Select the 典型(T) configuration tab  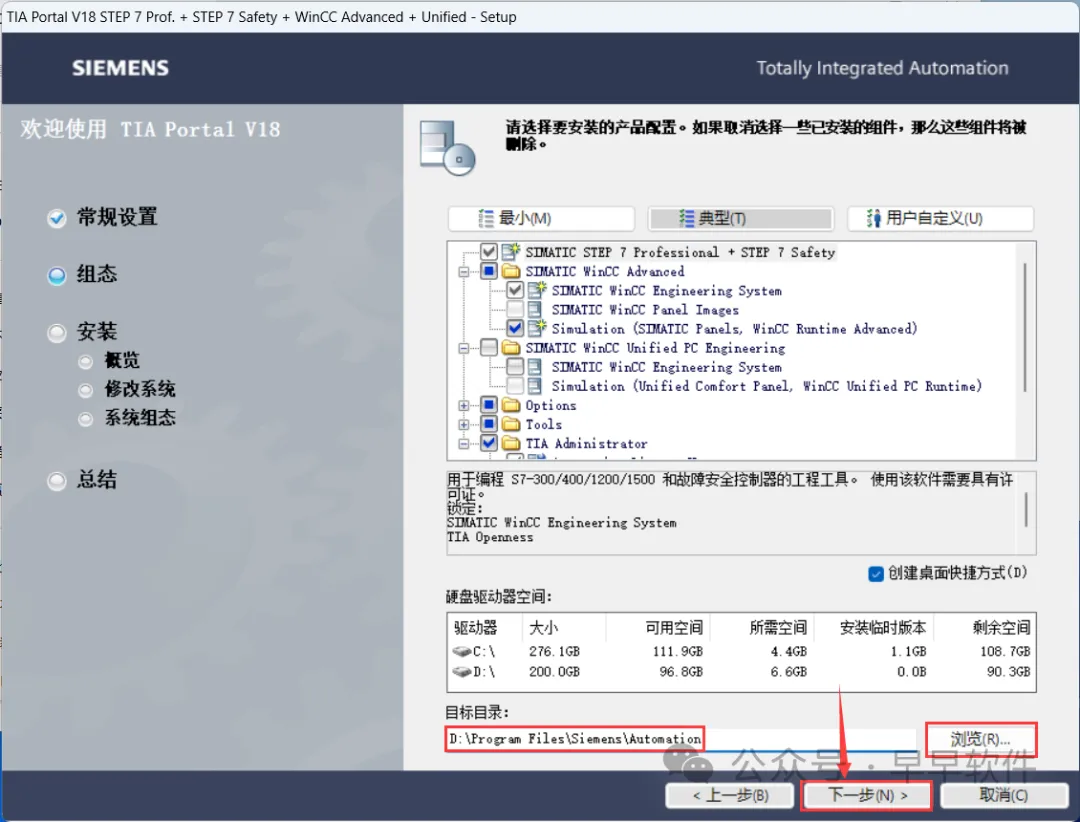tap(741, 218)
